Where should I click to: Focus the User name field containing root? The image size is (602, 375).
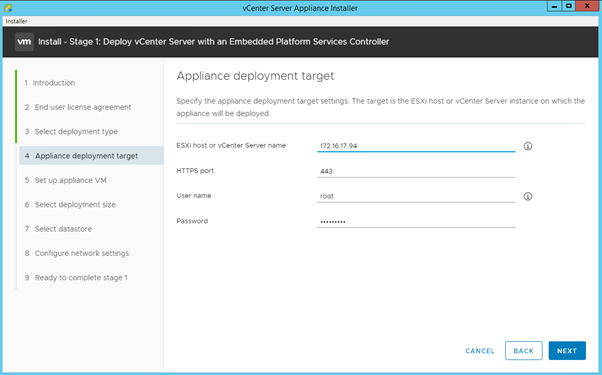point(416,196)
